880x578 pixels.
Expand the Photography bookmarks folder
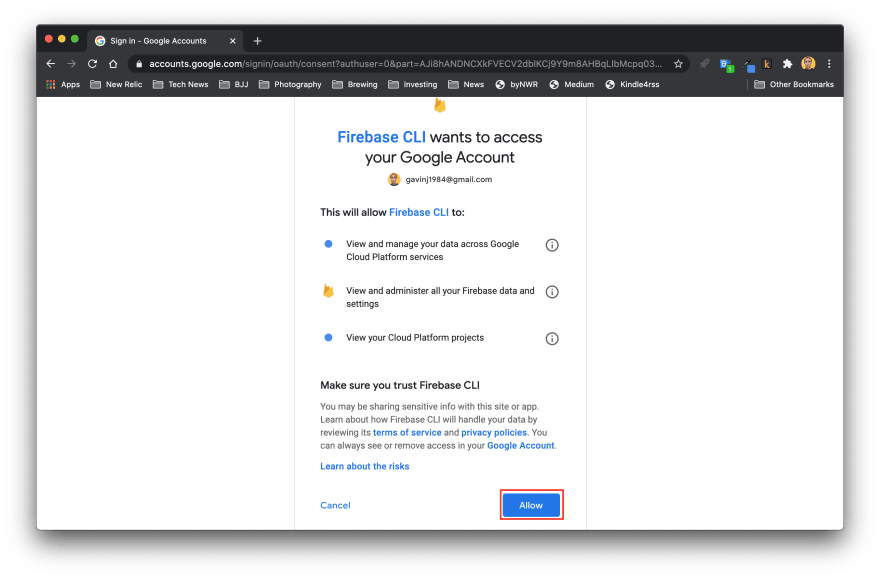click(x=290, y=85)
